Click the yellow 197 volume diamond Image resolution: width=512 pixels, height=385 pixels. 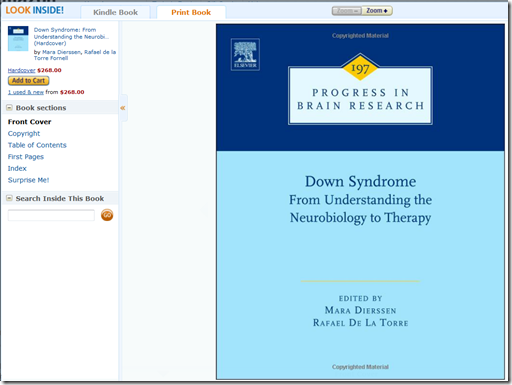tap(360, 68)
